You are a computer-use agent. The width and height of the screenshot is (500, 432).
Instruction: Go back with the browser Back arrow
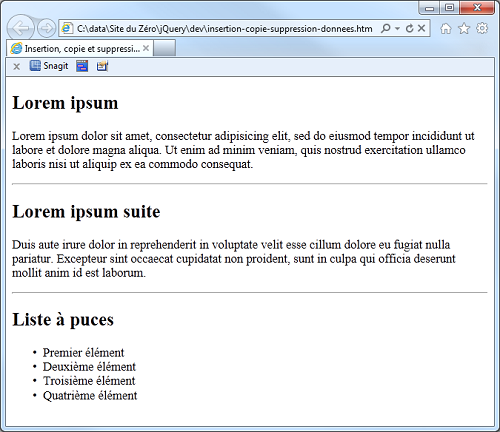click(20, 28)
